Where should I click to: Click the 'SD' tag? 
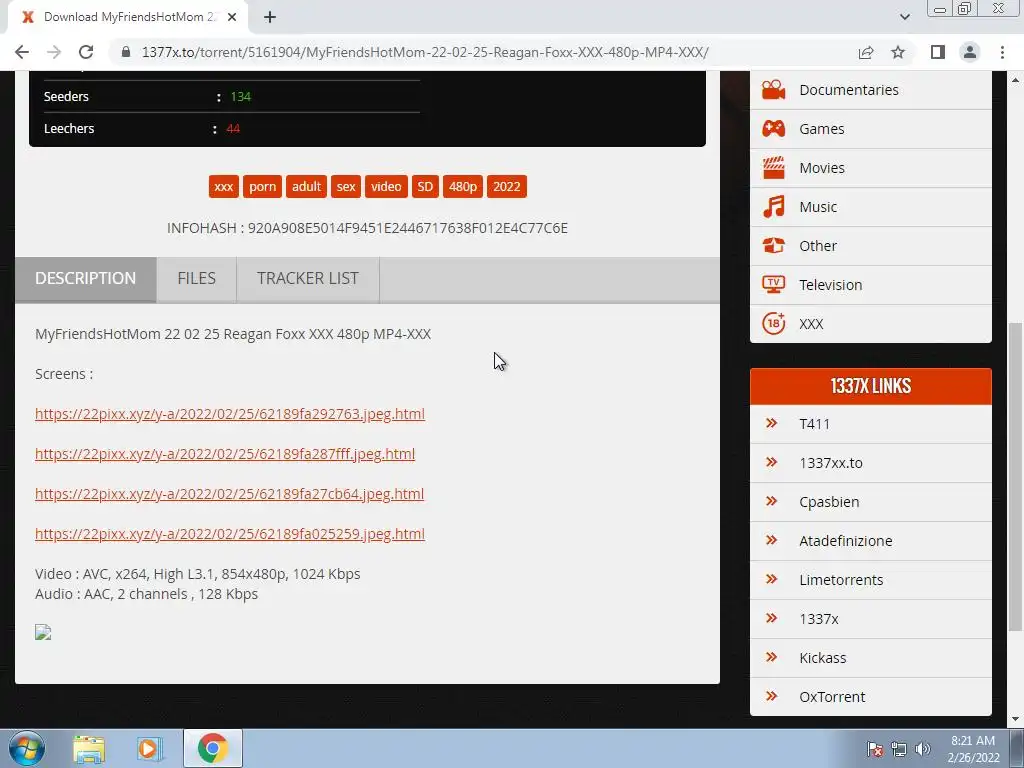[425, 187]
